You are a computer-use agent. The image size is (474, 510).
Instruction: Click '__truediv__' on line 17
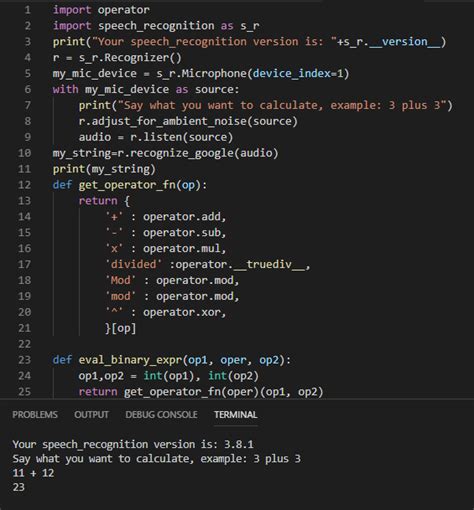pyautogui.click(x=269, y=264)
